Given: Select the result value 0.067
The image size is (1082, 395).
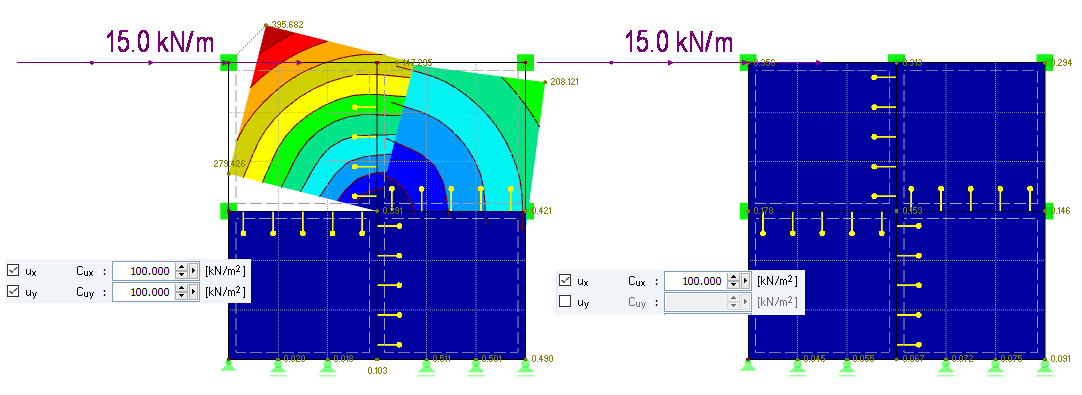Looking at the screenshot, I should pos(913,358).
